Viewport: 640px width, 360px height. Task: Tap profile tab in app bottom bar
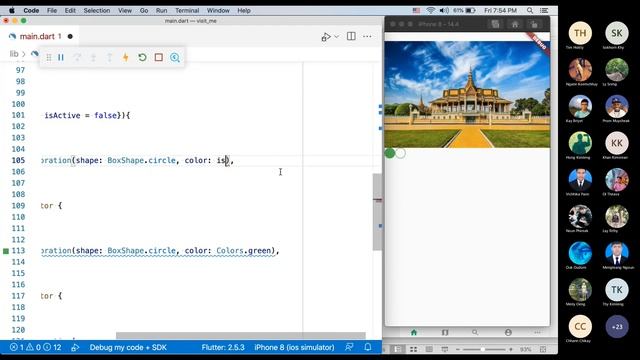(508, 332)
